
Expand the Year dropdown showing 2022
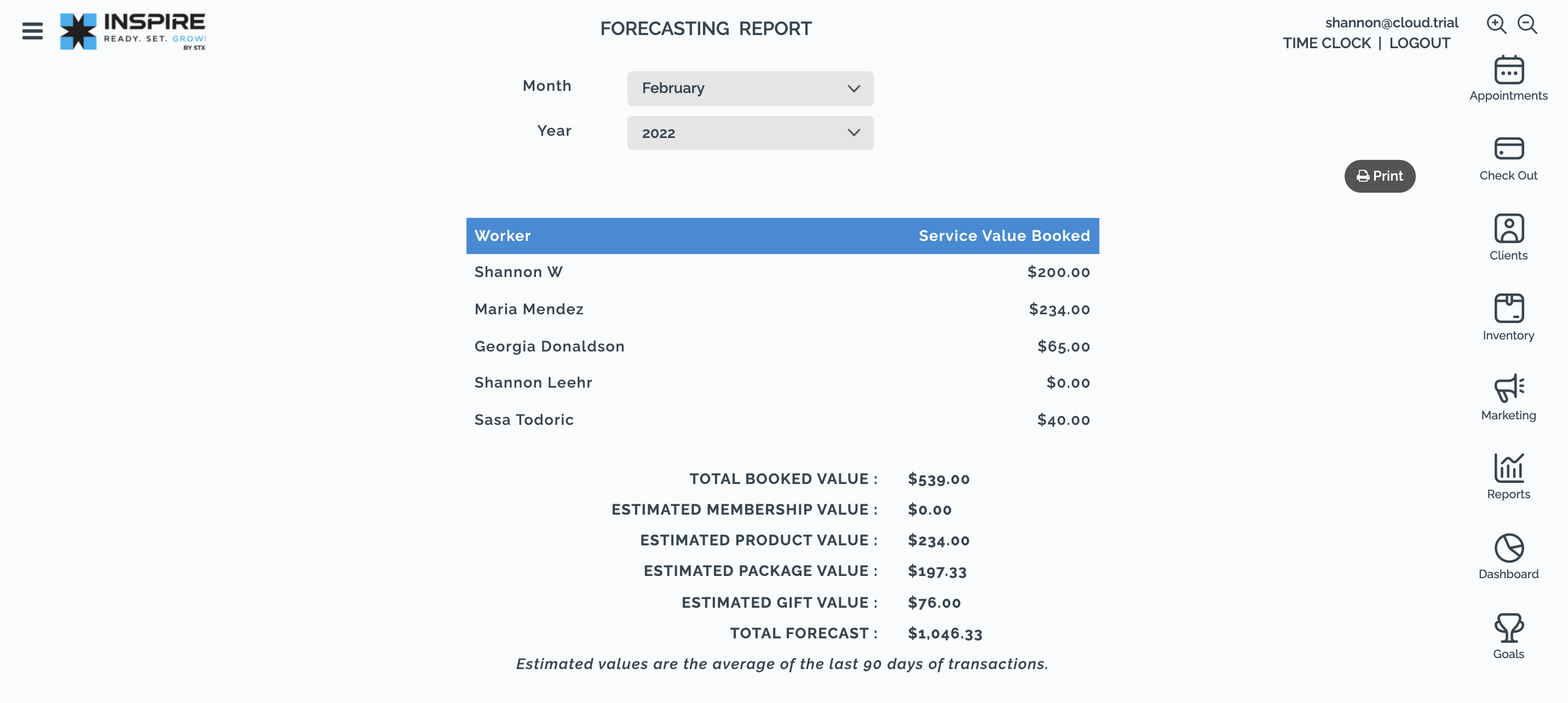click(750, 132)
